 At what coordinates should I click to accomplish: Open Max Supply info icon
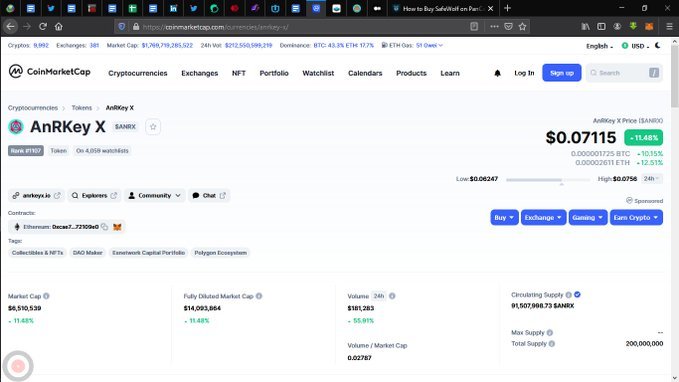pos(550,333)
